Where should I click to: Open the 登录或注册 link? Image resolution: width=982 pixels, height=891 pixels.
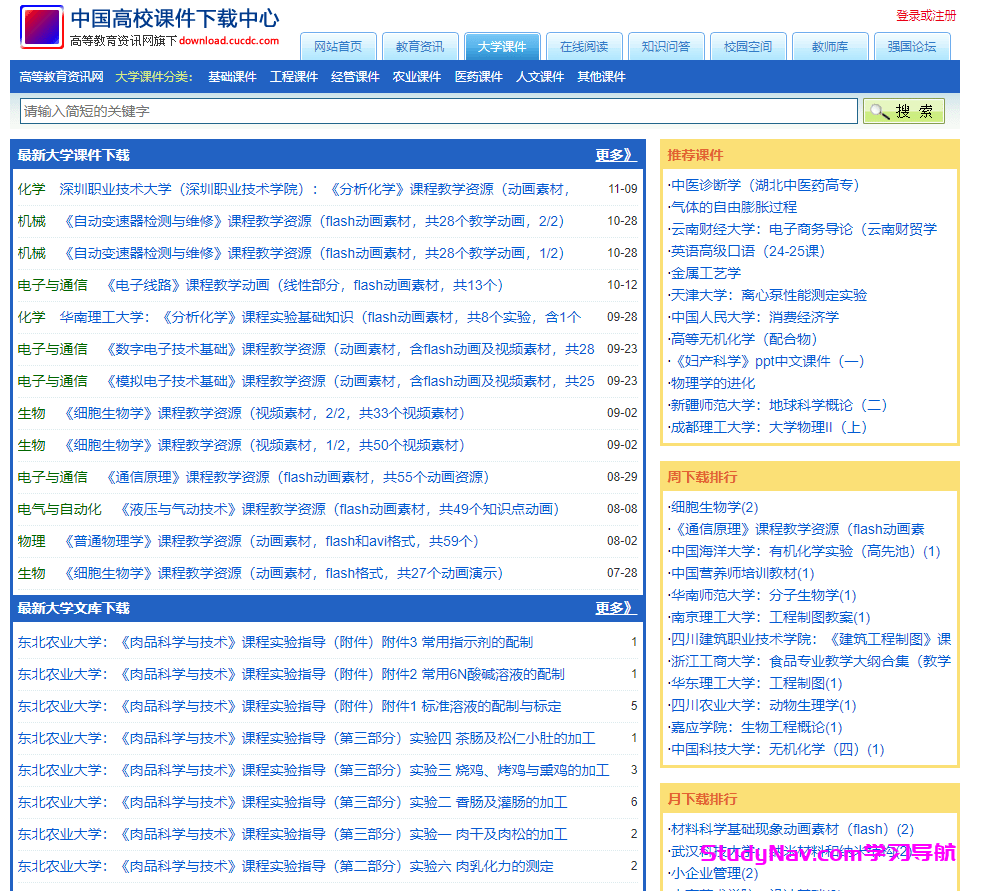[927, 16]
